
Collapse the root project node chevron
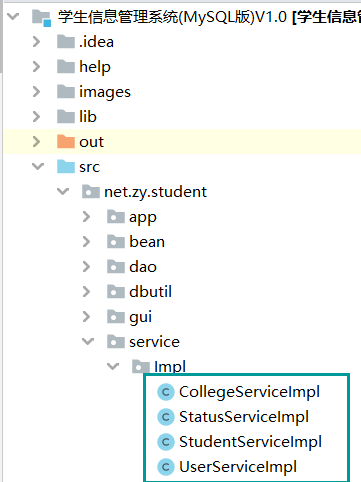tap(13, 16)
